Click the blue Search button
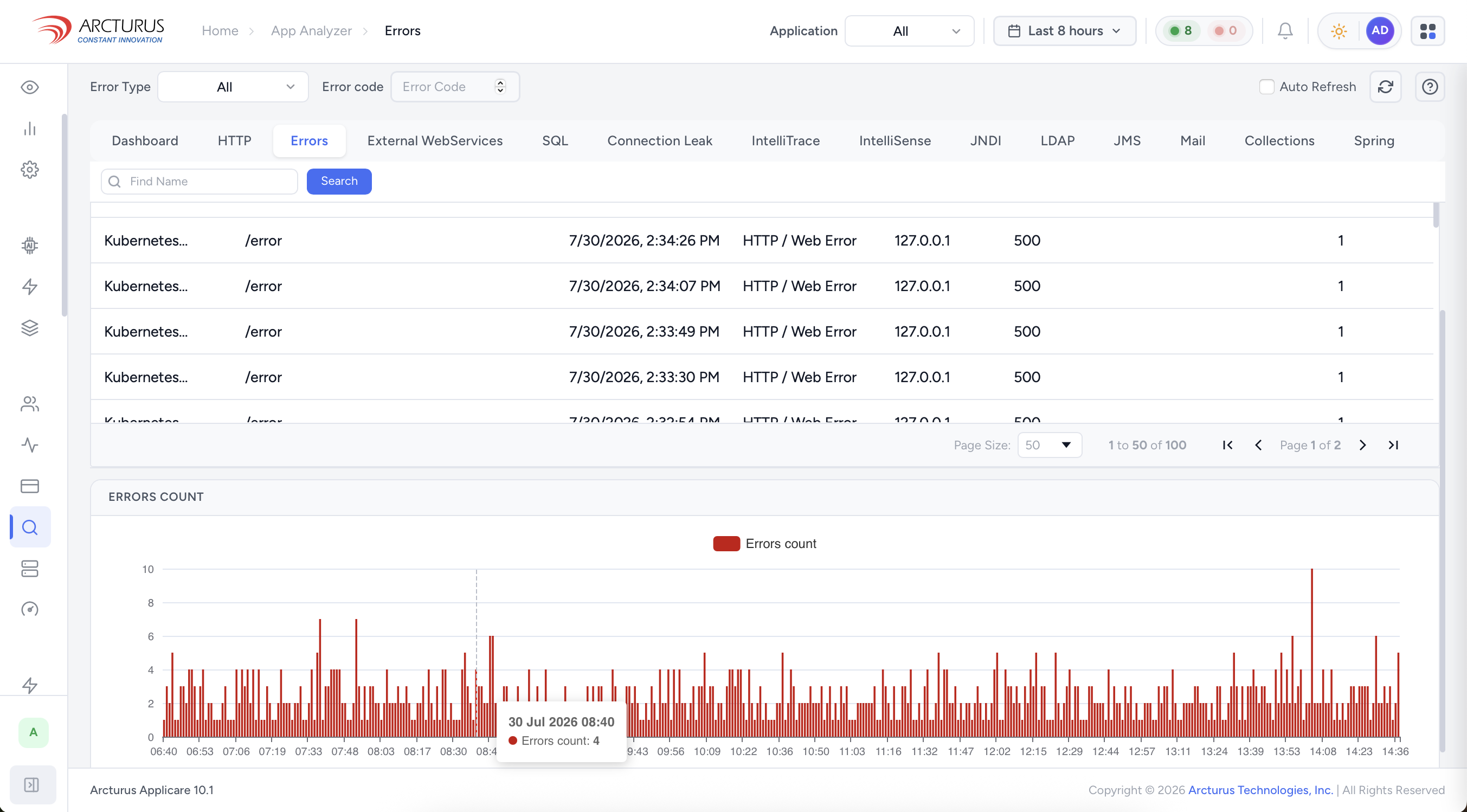1467x812 pixels. (x=339, y=181)
